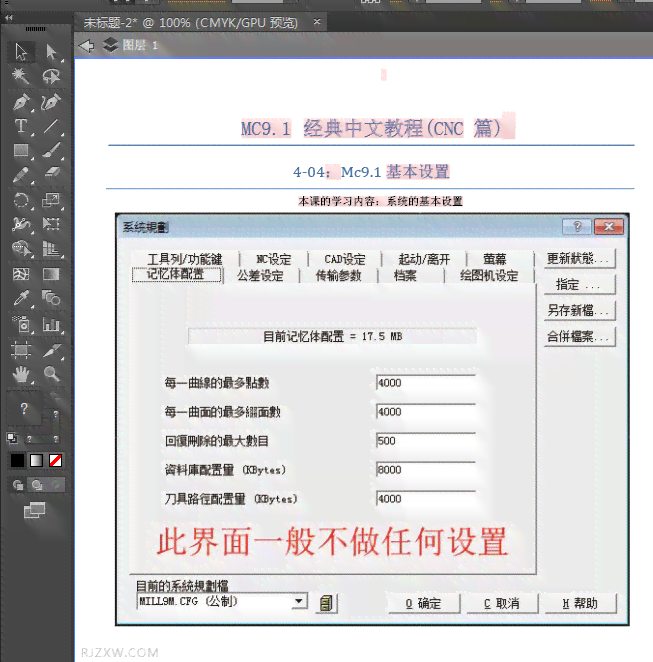Click the 另存新檔 button
The image size is (653, 662).
point(579,311)
